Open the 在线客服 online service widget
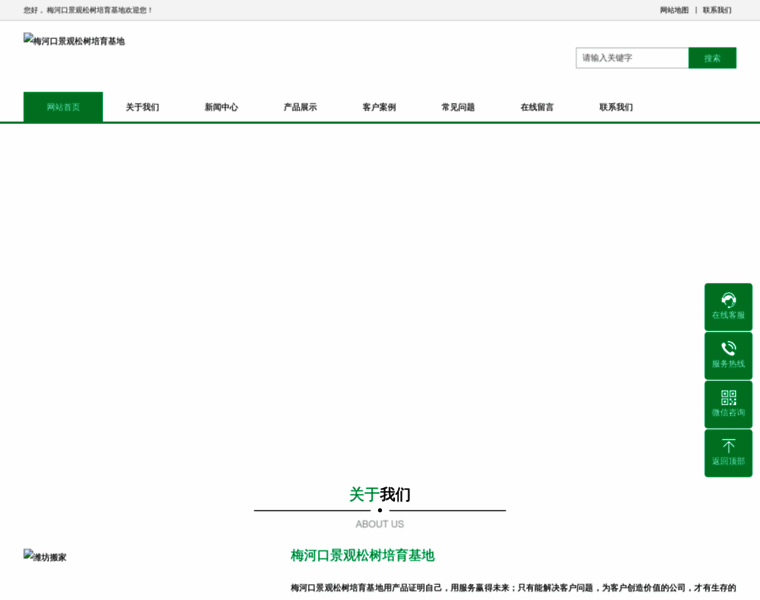The height and width of the screenshot is (600, 760). [x=728, y=307]
